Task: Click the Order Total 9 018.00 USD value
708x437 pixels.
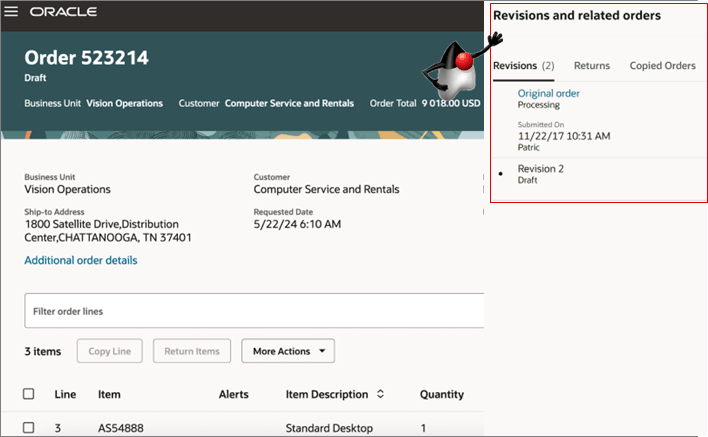Action: (451, 103)
